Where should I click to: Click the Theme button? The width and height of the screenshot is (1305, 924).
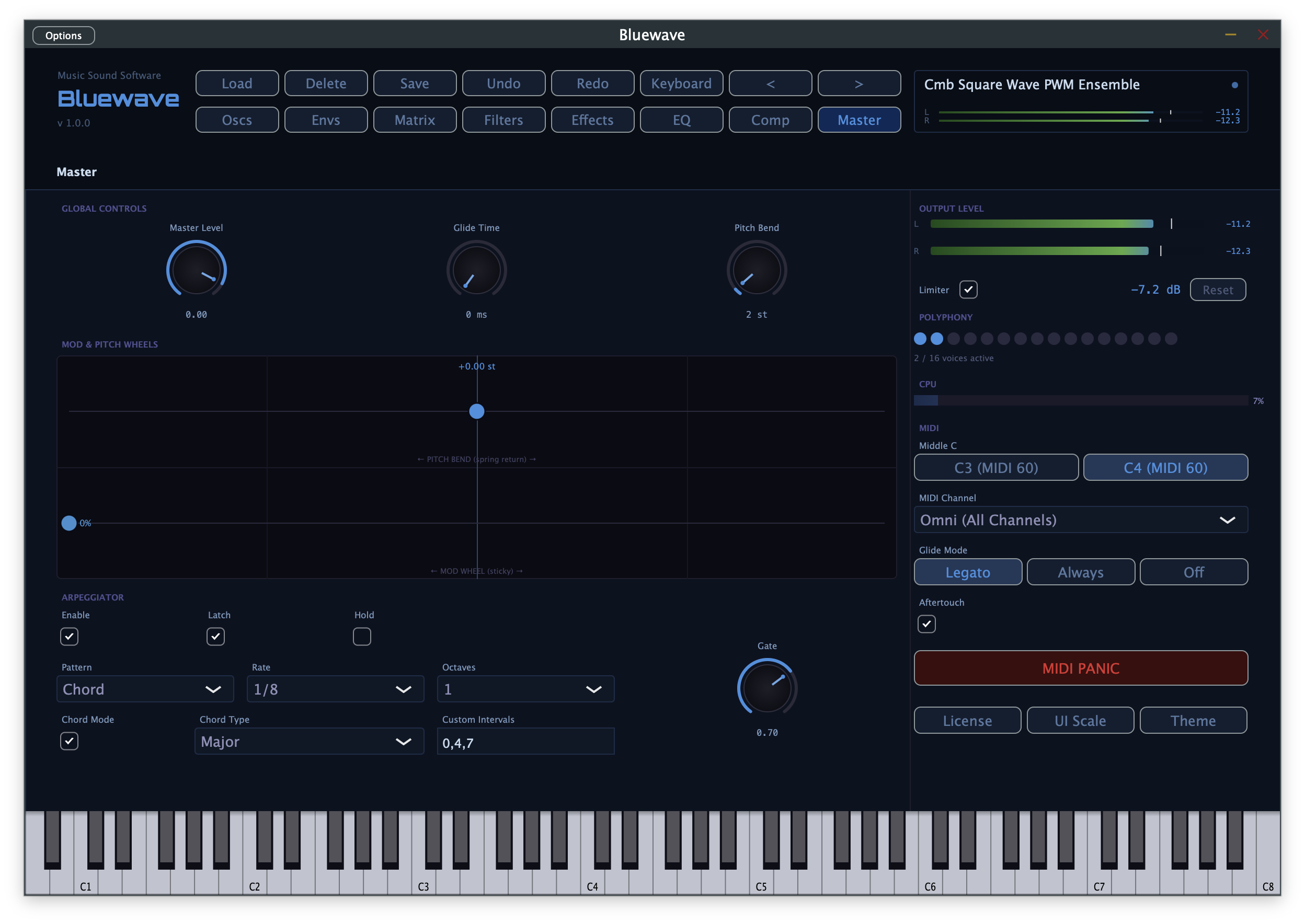[1193, 720]
